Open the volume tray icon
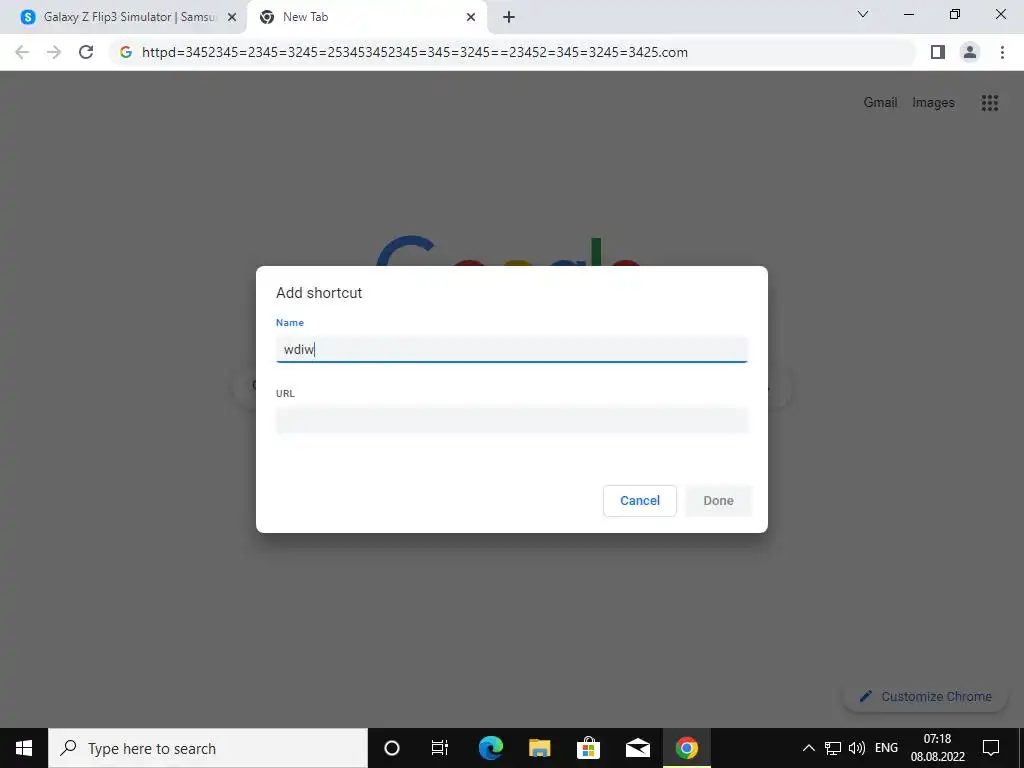Viewport: 1024px width, 768px height. tap(856, 748)
